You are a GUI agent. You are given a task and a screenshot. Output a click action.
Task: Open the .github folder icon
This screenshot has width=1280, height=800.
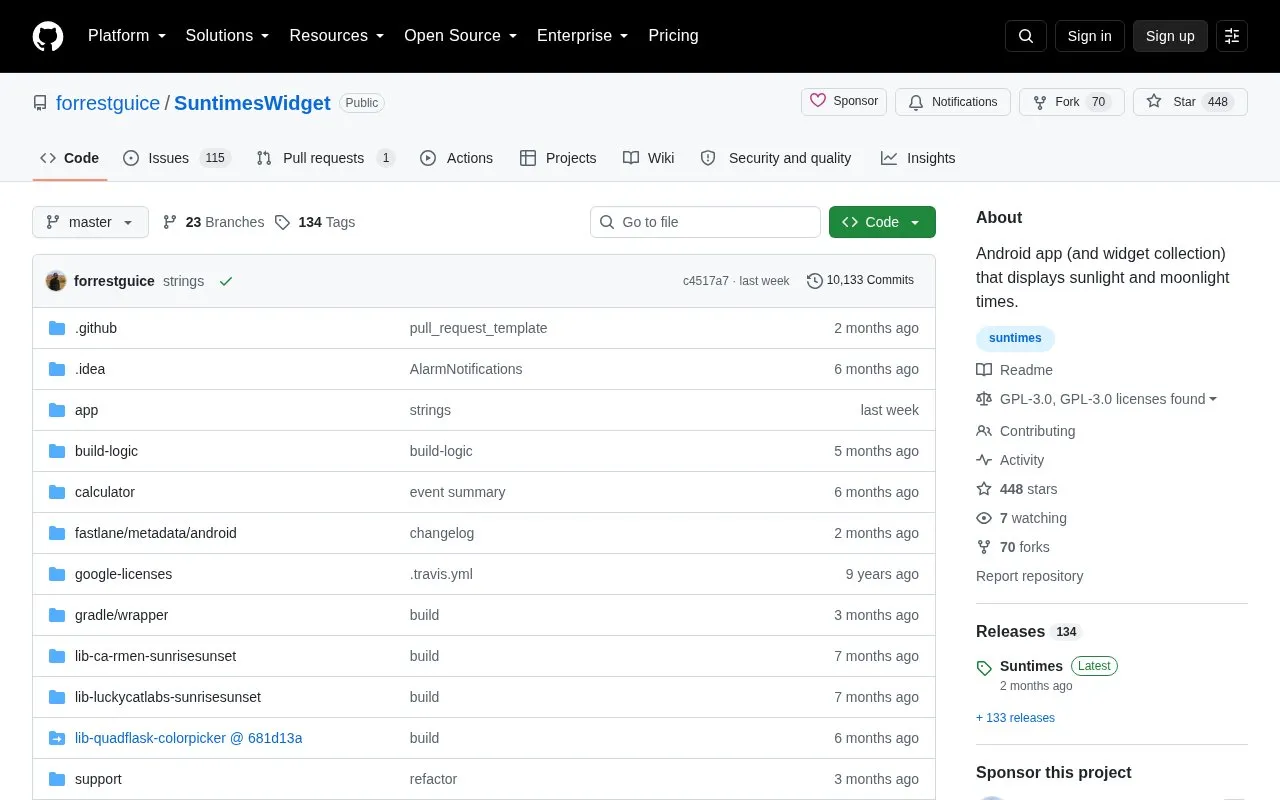tap(57, 328)
